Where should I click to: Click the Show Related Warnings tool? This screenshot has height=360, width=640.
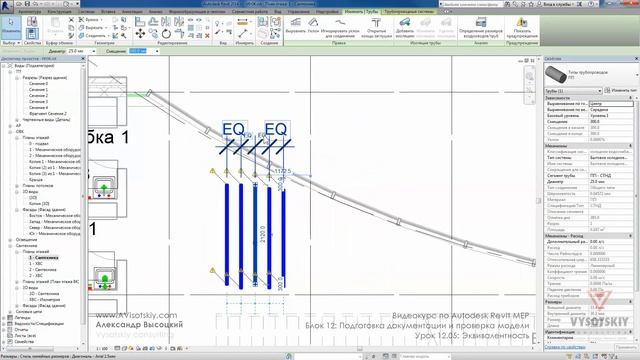522,27
